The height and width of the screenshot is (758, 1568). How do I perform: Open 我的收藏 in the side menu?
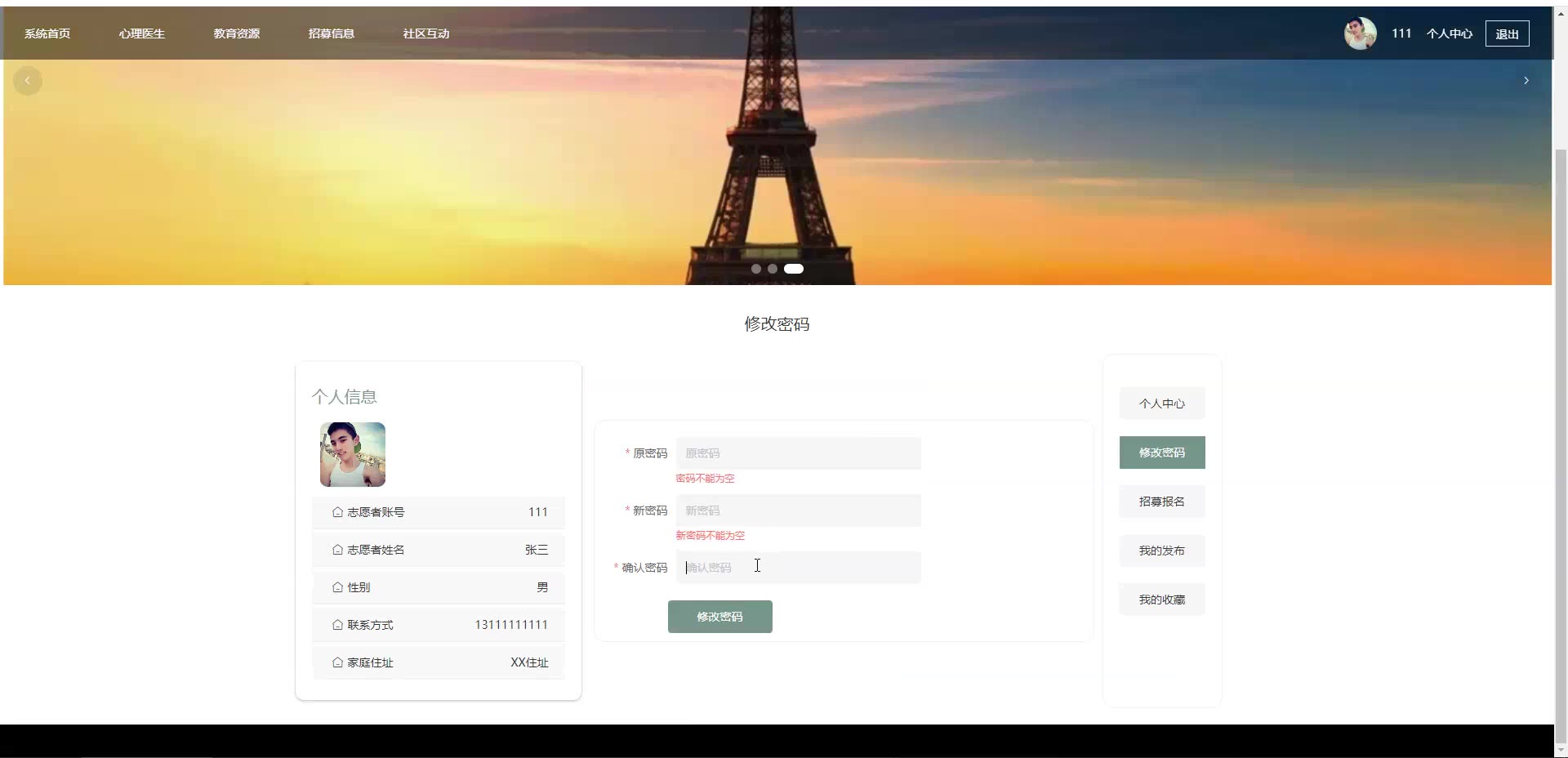coord(1162,600)
